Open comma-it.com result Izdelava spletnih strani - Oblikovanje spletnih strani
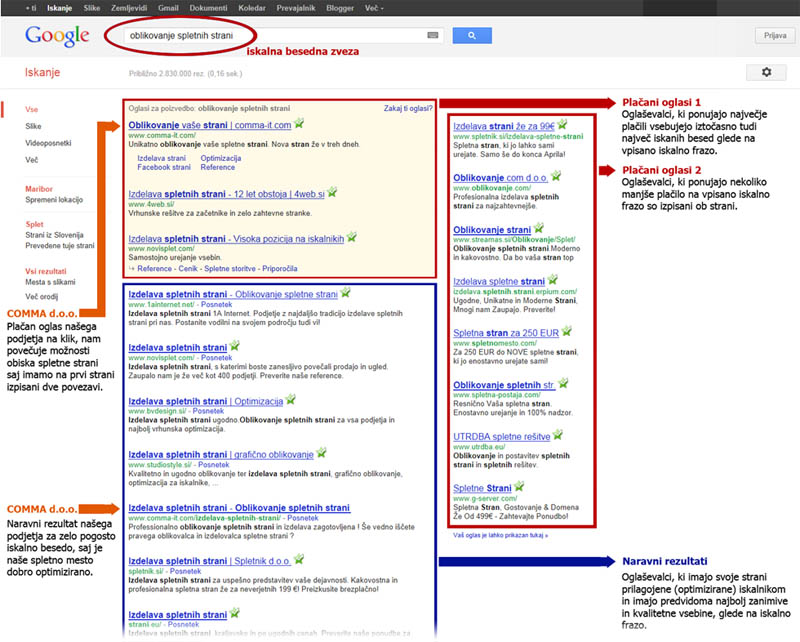This screenshot has height=642, width=800. 239,508
